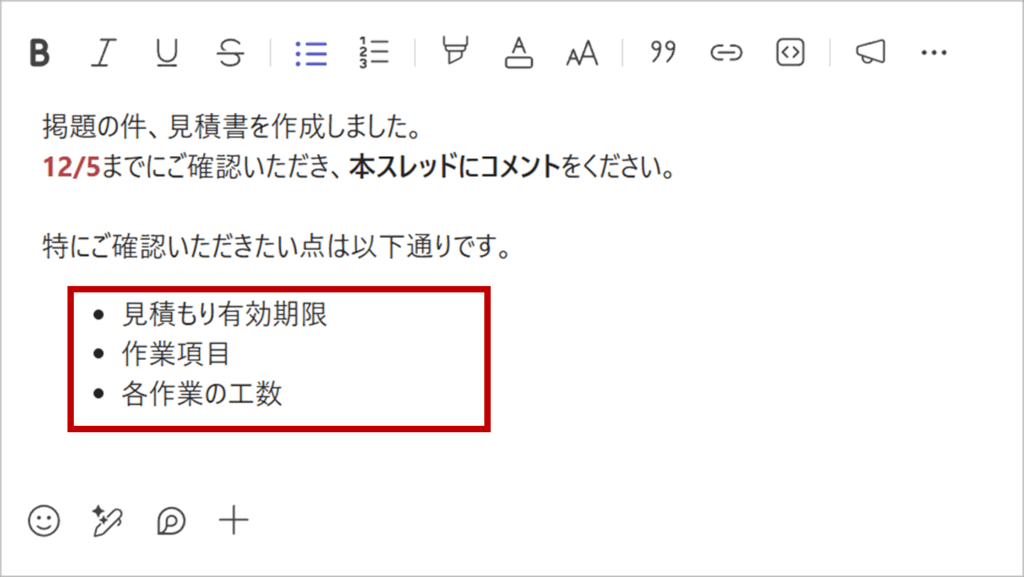This screenshot has height=577, width=1024.
Task: Switch to numbered list
Action: (x=374, y=53)
